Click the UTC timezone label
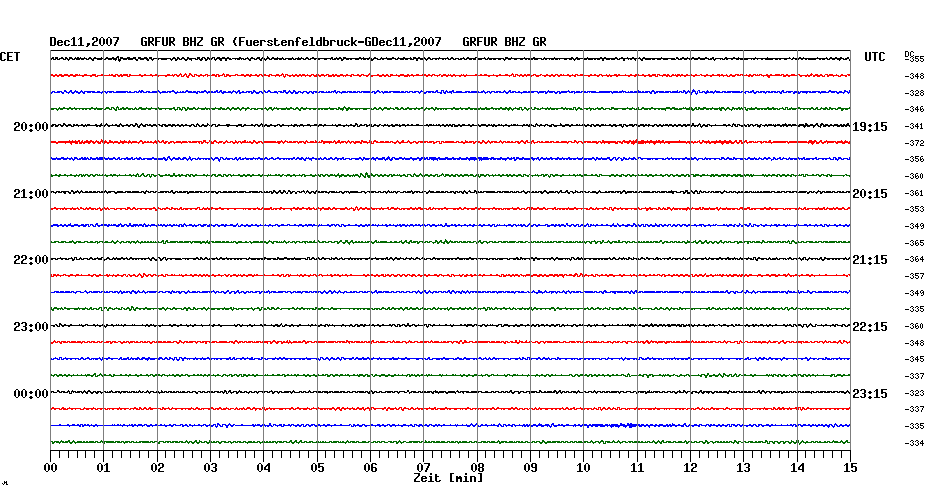This screenshot has height=494, width=930. coord(874,57)
